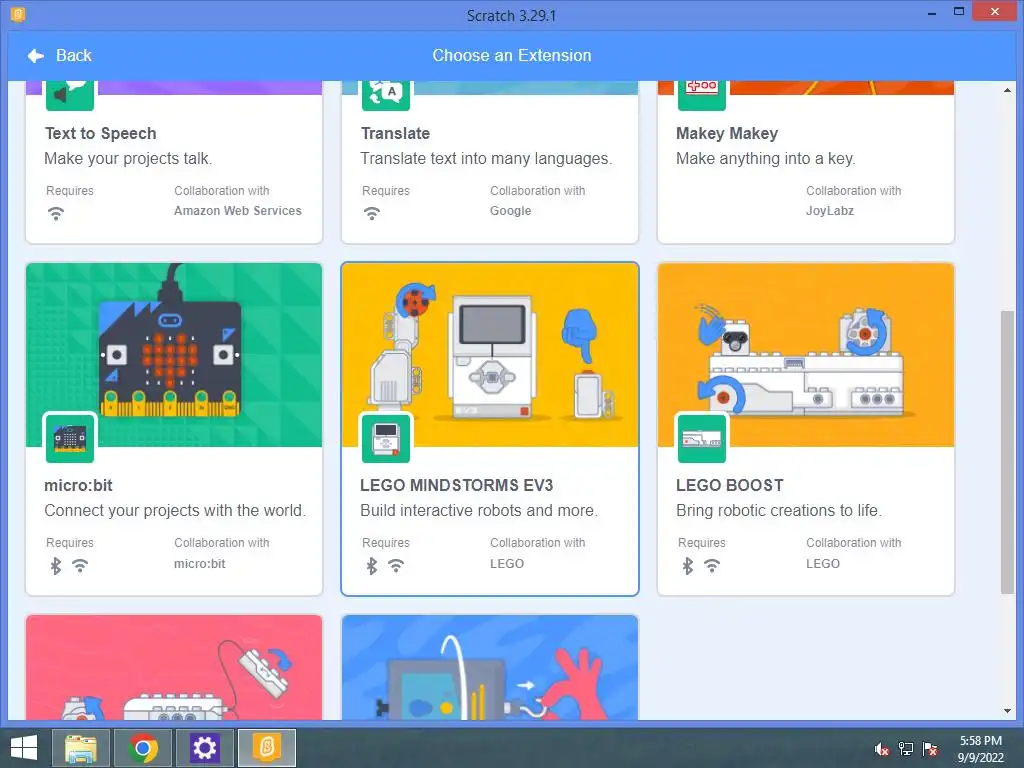The image size is (1024, 768).
Task: Click the 'Google' collaboration text
Action: (511, 211)
